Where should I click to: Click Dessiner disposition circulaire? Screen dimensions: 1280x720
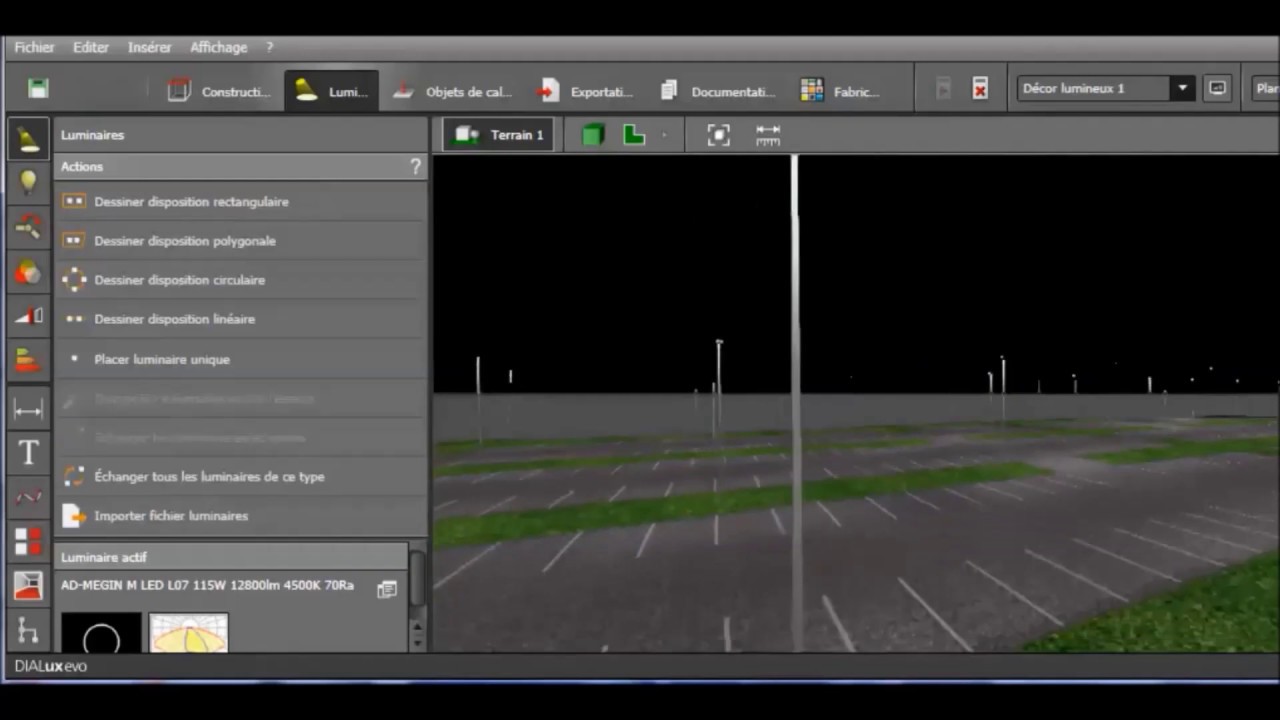241,280
